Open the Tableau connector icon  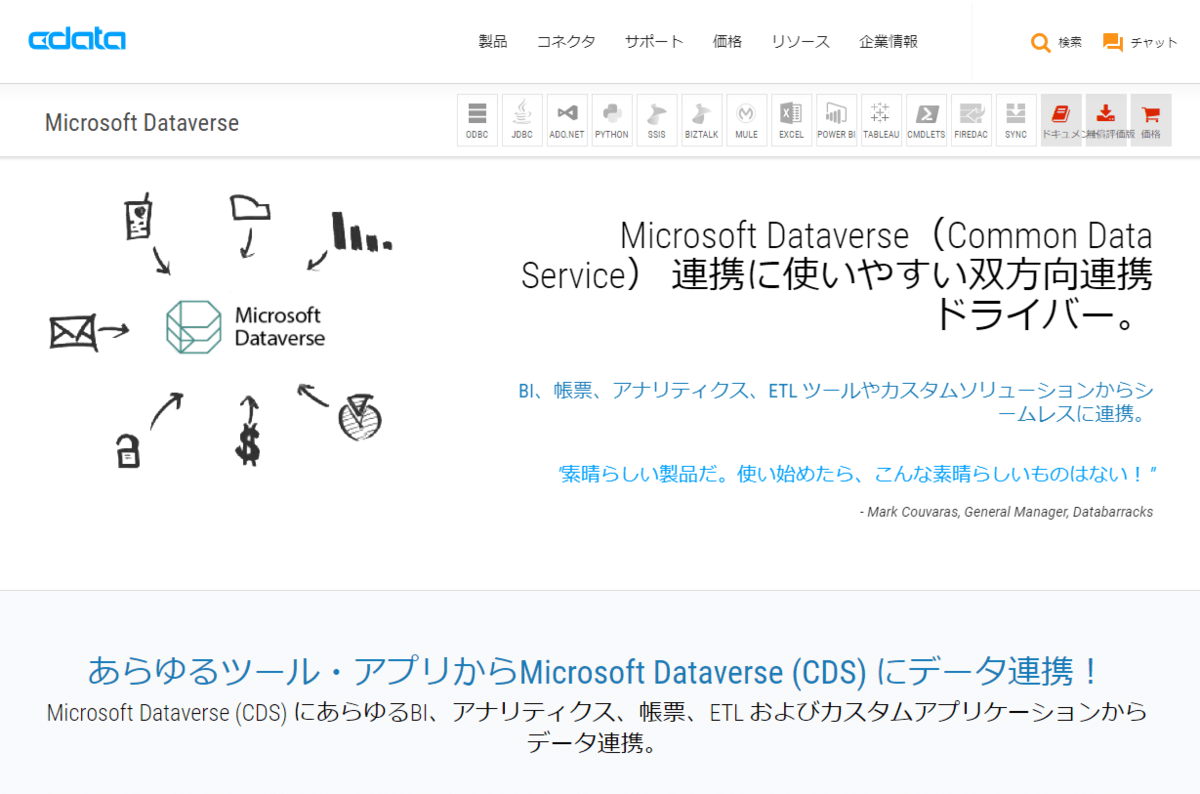(x=881, y=120)
